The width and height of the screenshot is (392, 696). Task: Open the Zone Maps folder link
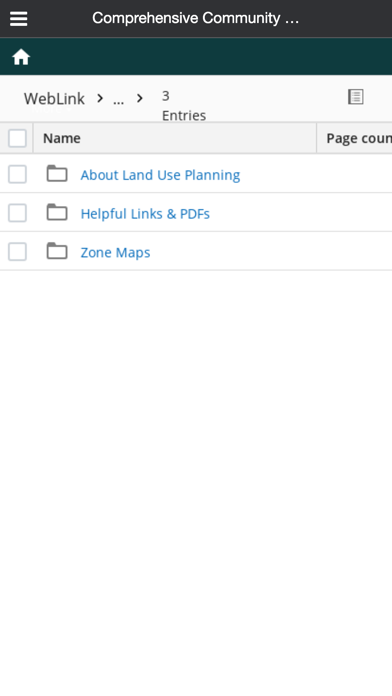pyautogui.click(x=115, y=253)
